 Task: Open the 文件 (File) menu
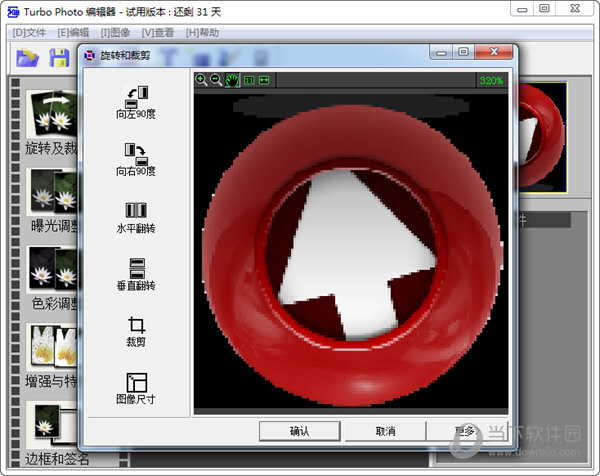pos(29,33)
